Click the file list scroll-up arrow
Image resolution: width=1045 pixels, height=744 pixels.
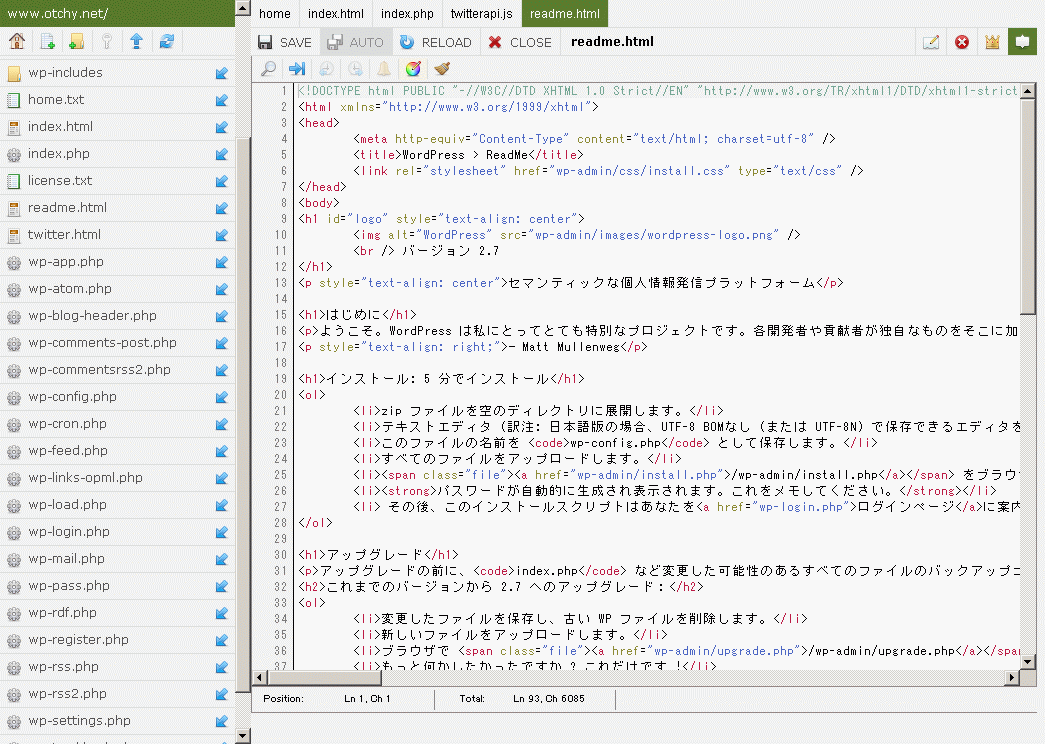click(x=243, y=8)
